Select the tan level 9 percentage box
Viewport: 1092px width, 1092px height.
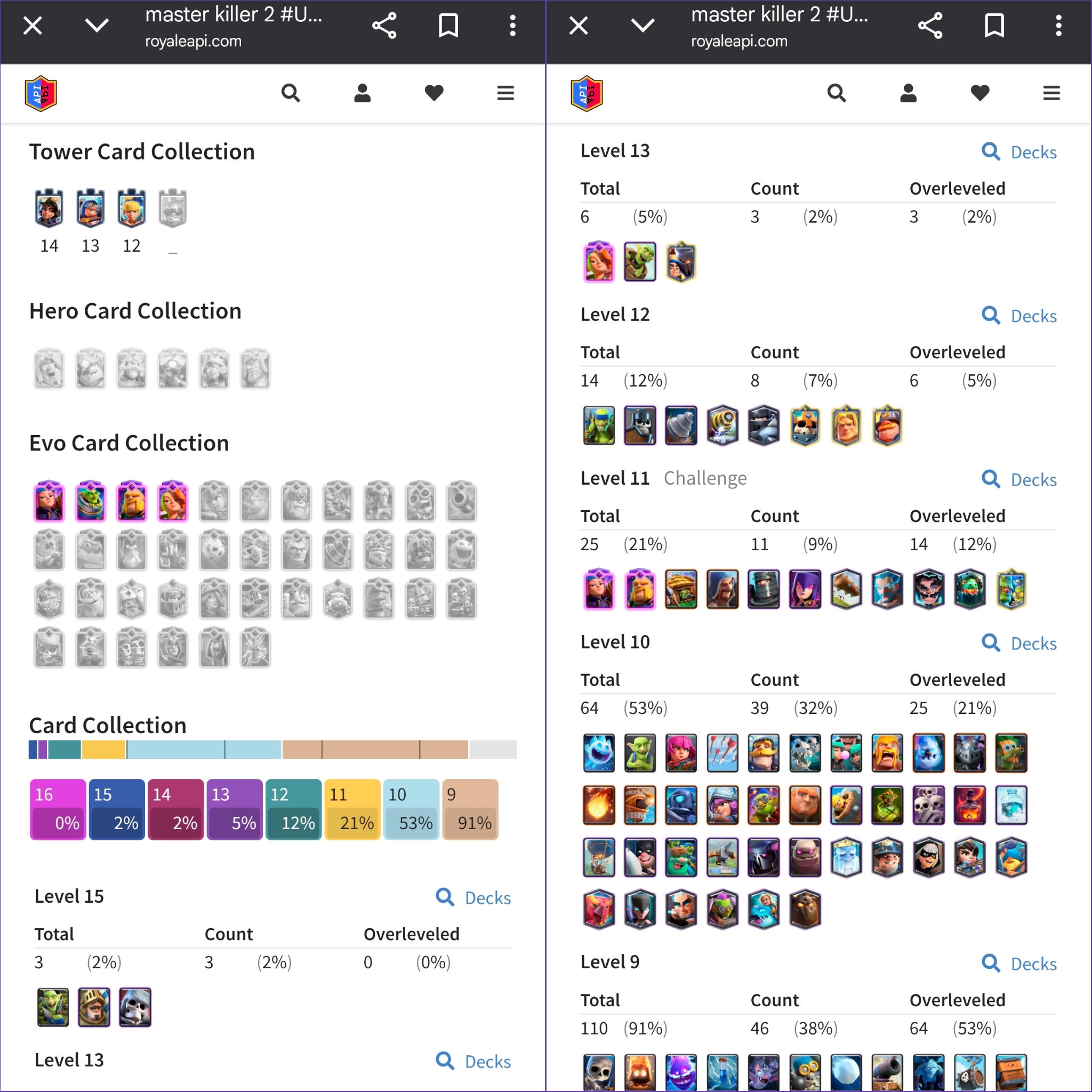click(x=470, y=809)
